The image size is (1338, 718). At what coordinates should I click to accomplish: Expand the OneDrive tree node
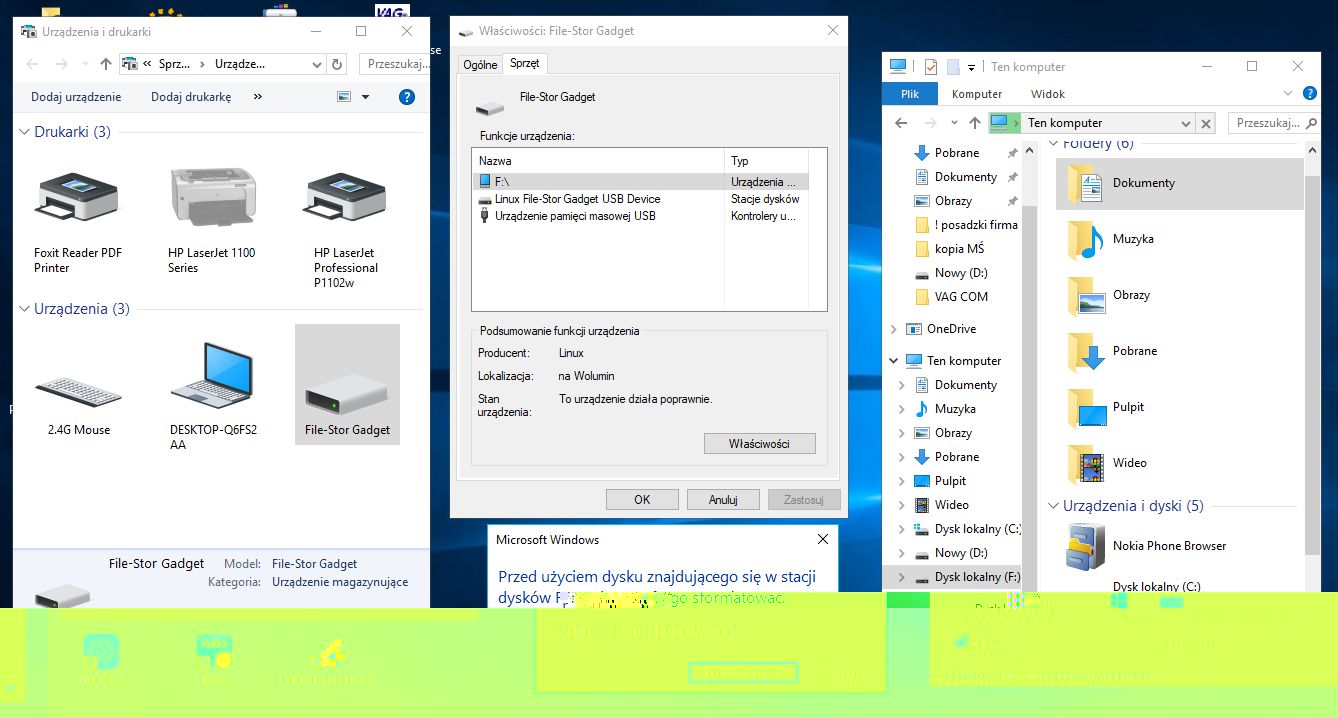894,329
